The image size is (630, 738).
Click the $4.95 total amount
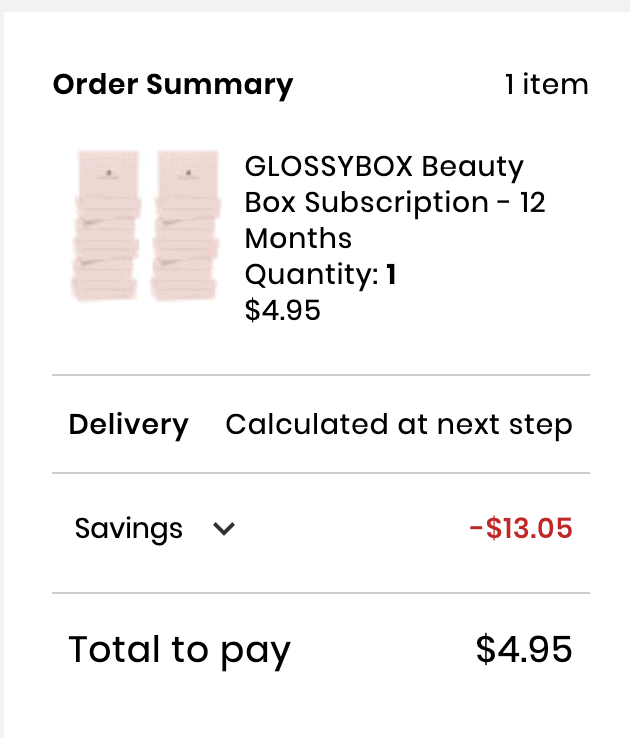[x=524, y=650]
